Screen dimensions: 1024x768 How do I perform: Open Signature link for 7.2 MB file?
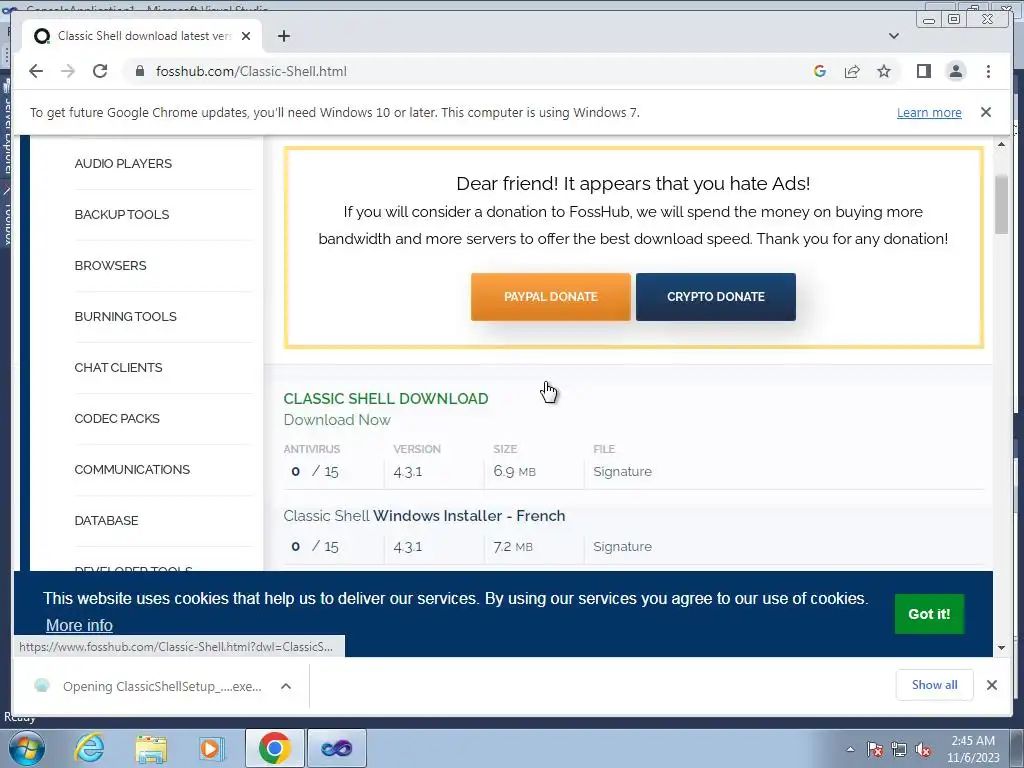[622, 547]
